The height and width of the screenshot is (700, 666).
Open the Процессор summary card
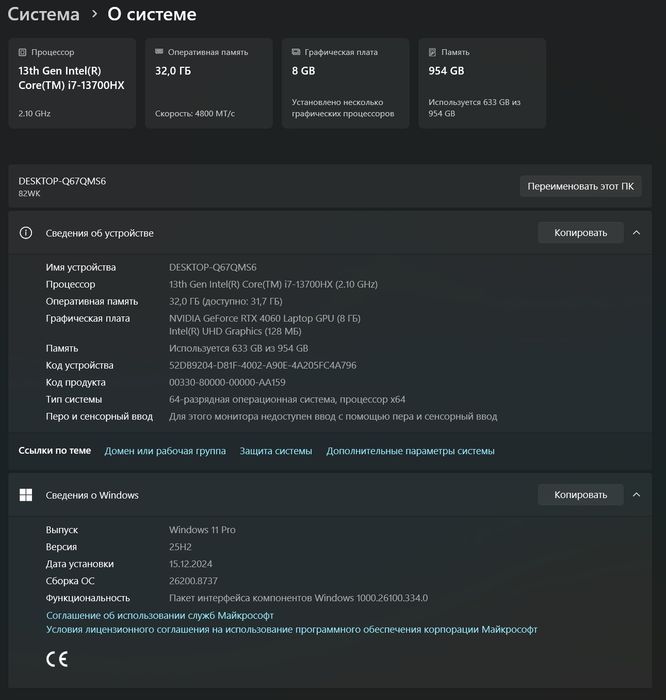(x=72, y=83)
